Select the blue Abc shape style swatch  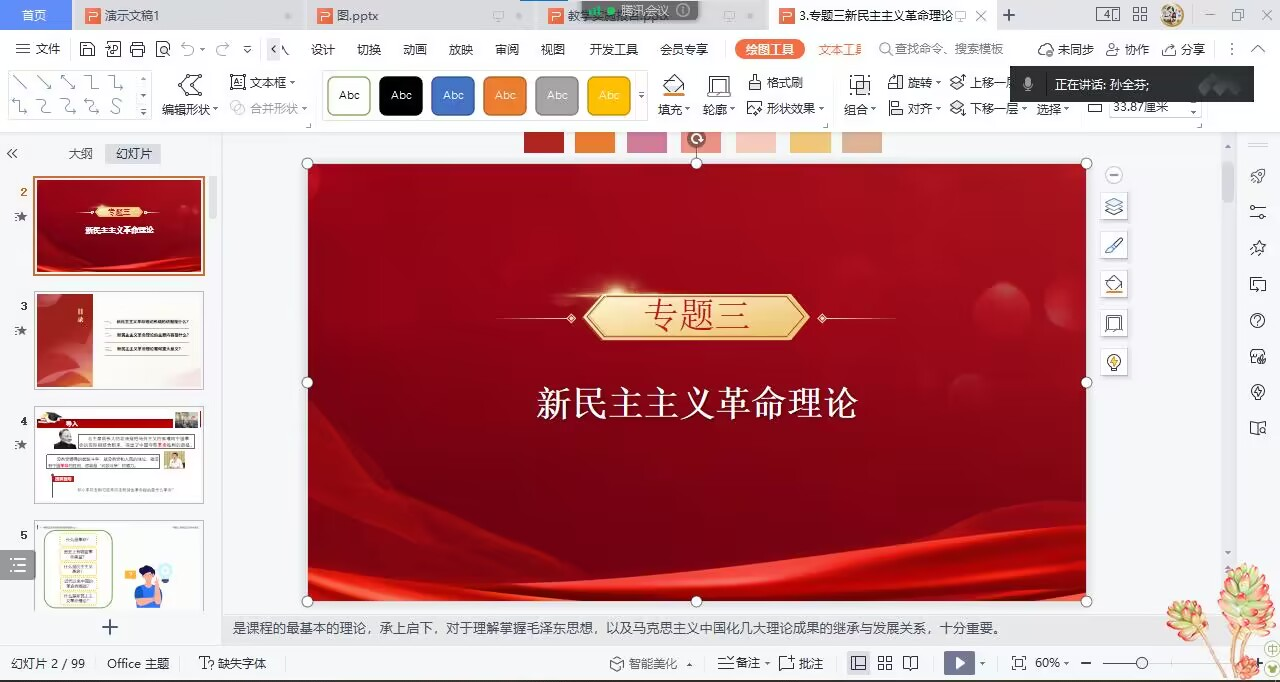(x=453, y=96)
